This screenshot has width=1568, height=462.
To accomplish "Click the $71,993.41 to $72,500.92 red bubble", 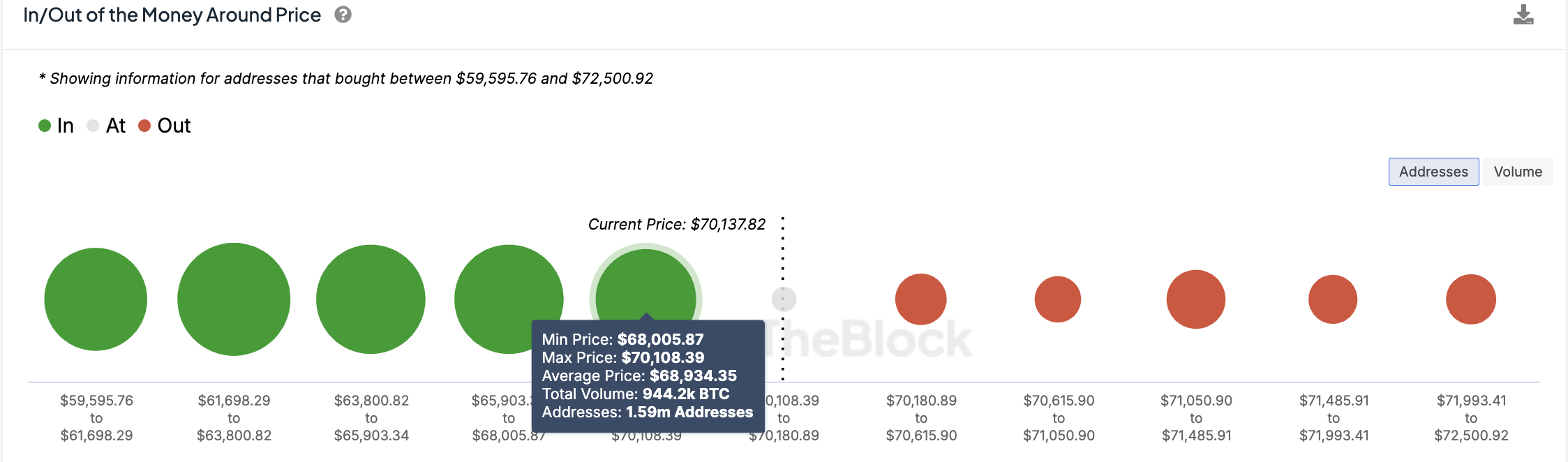I will [1471, 299].
